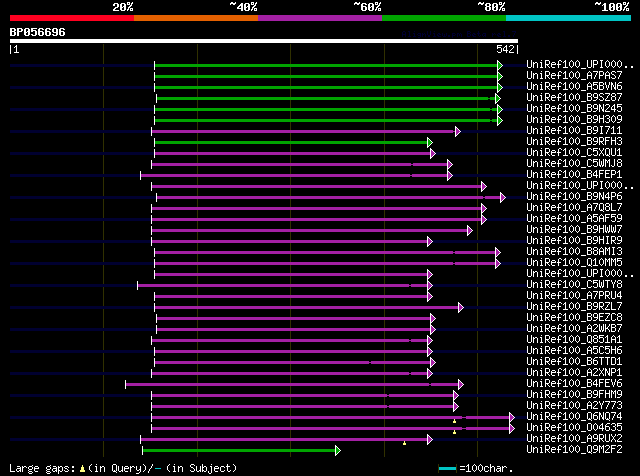Click the red 20% identity legend segment
The width and height of the screenshot is (640, 476).
[x=72, y=18]
